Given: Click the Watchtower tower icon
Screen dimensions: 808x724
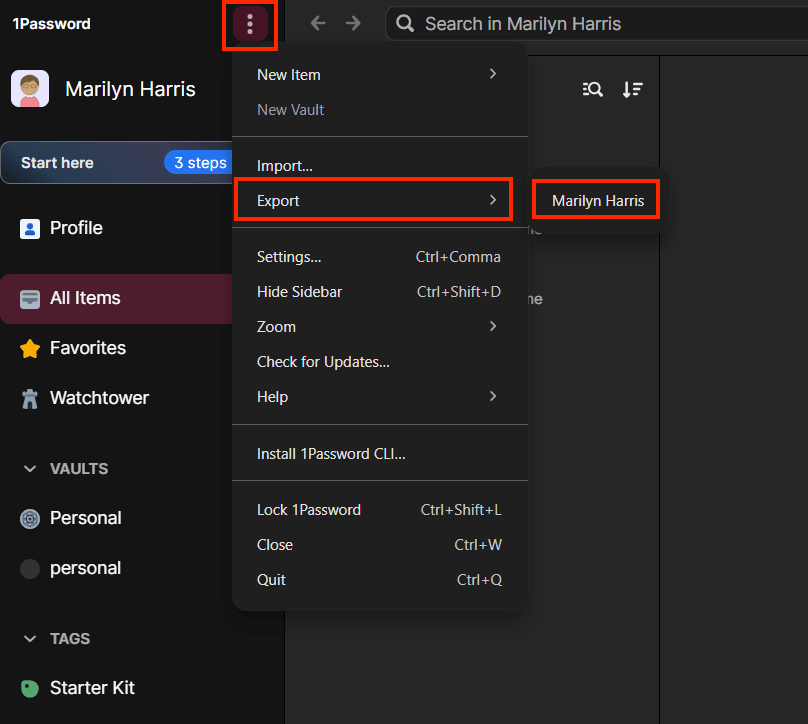Looking at the screenshot, I should coord(30,399).
